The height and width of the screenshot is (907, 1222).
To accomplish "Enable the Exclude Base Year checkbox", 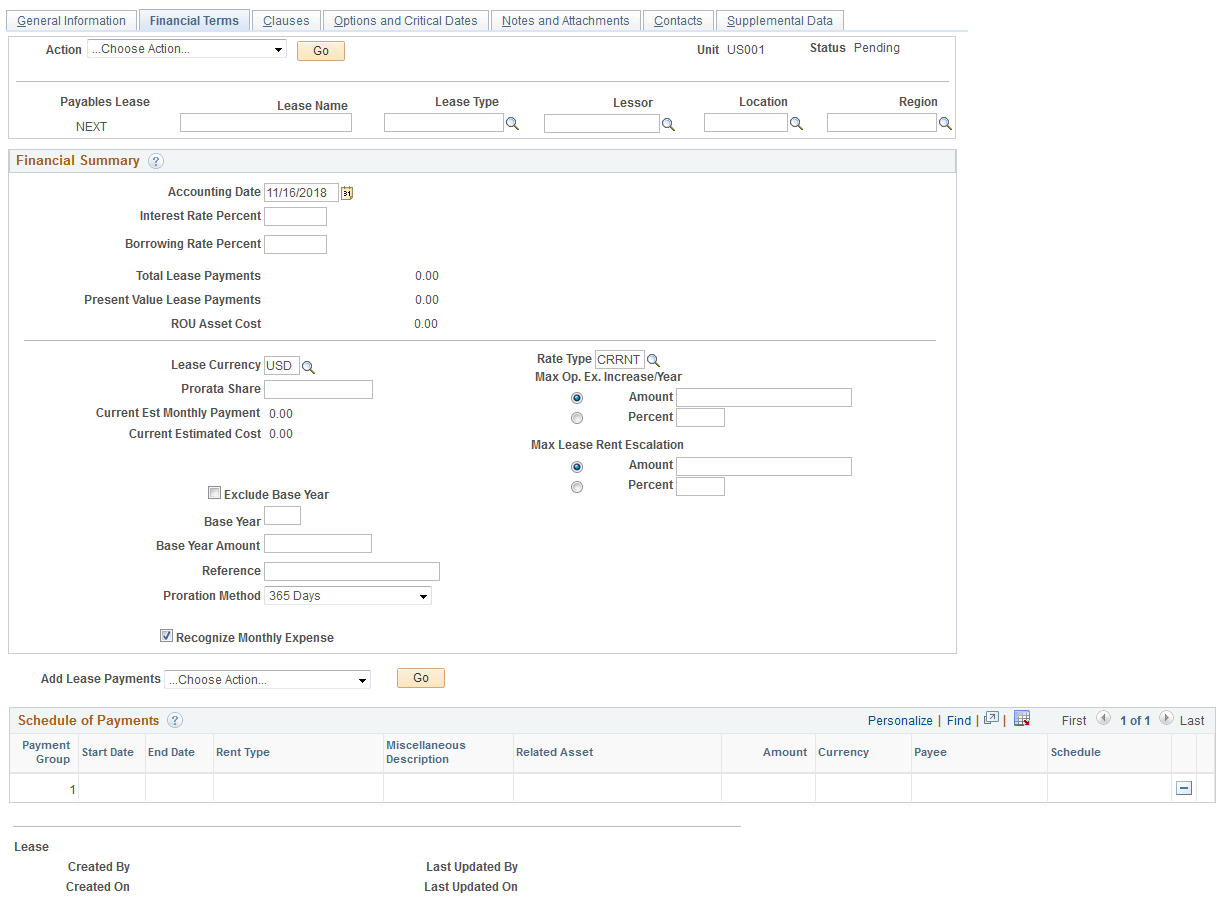I will click(x=214, y=493).
